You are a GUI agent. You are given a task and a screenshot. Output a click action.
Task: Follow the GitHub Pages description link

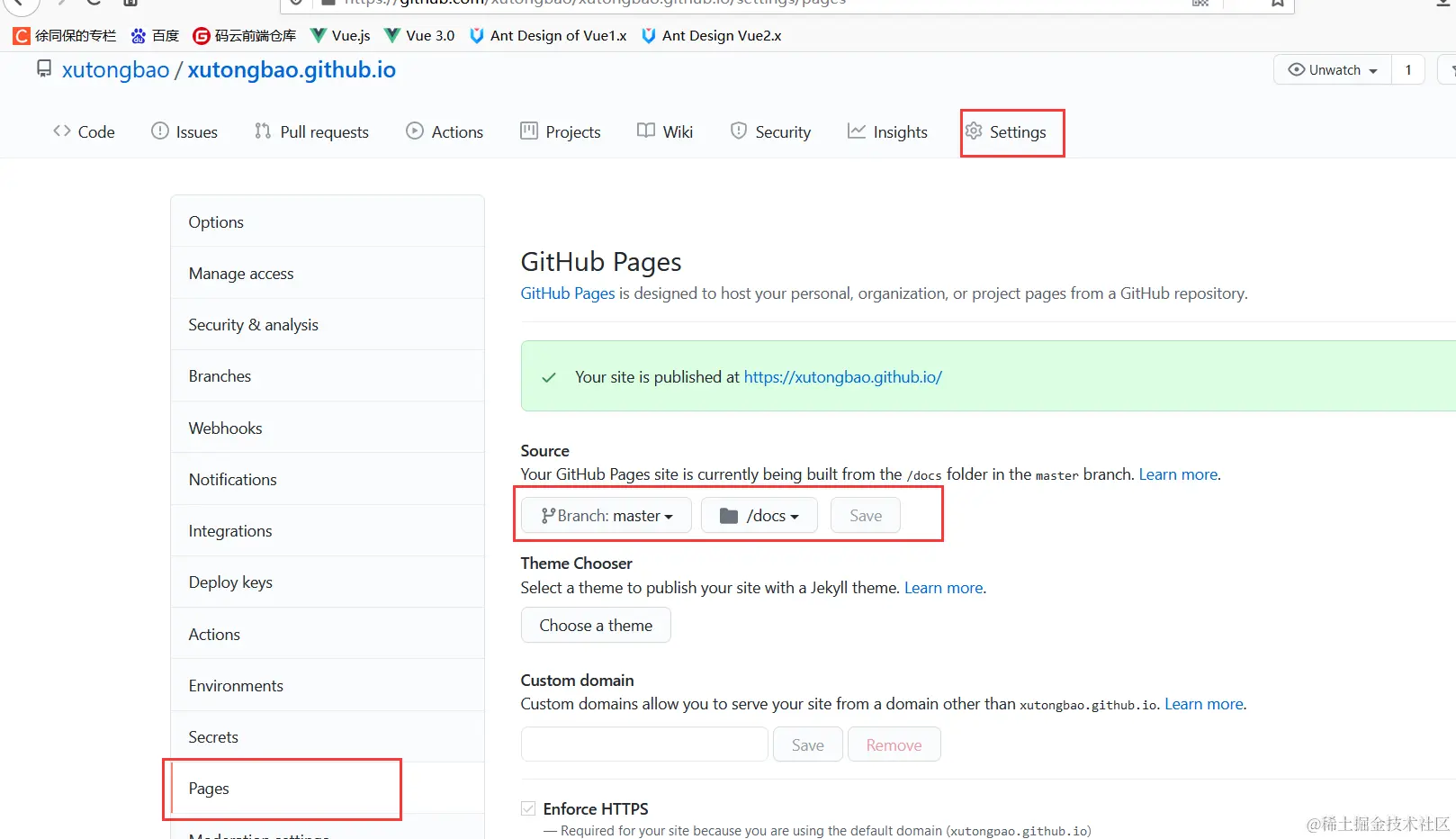coord(568,293)
